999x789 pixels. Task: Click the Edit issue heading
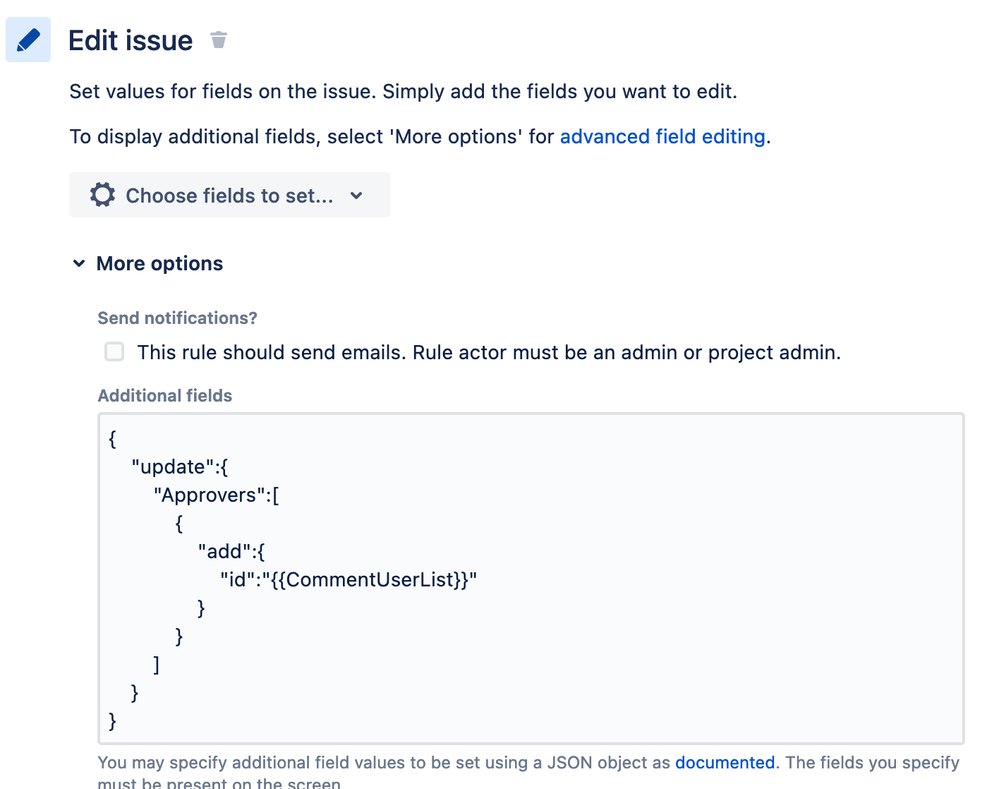[131, 40]
